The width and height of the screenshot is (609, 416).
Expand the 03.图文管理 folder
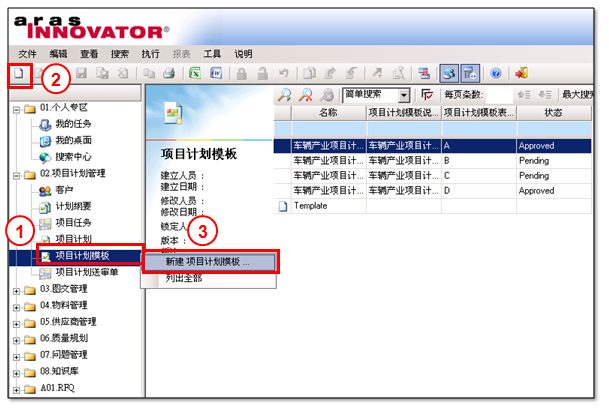point(15,290)
